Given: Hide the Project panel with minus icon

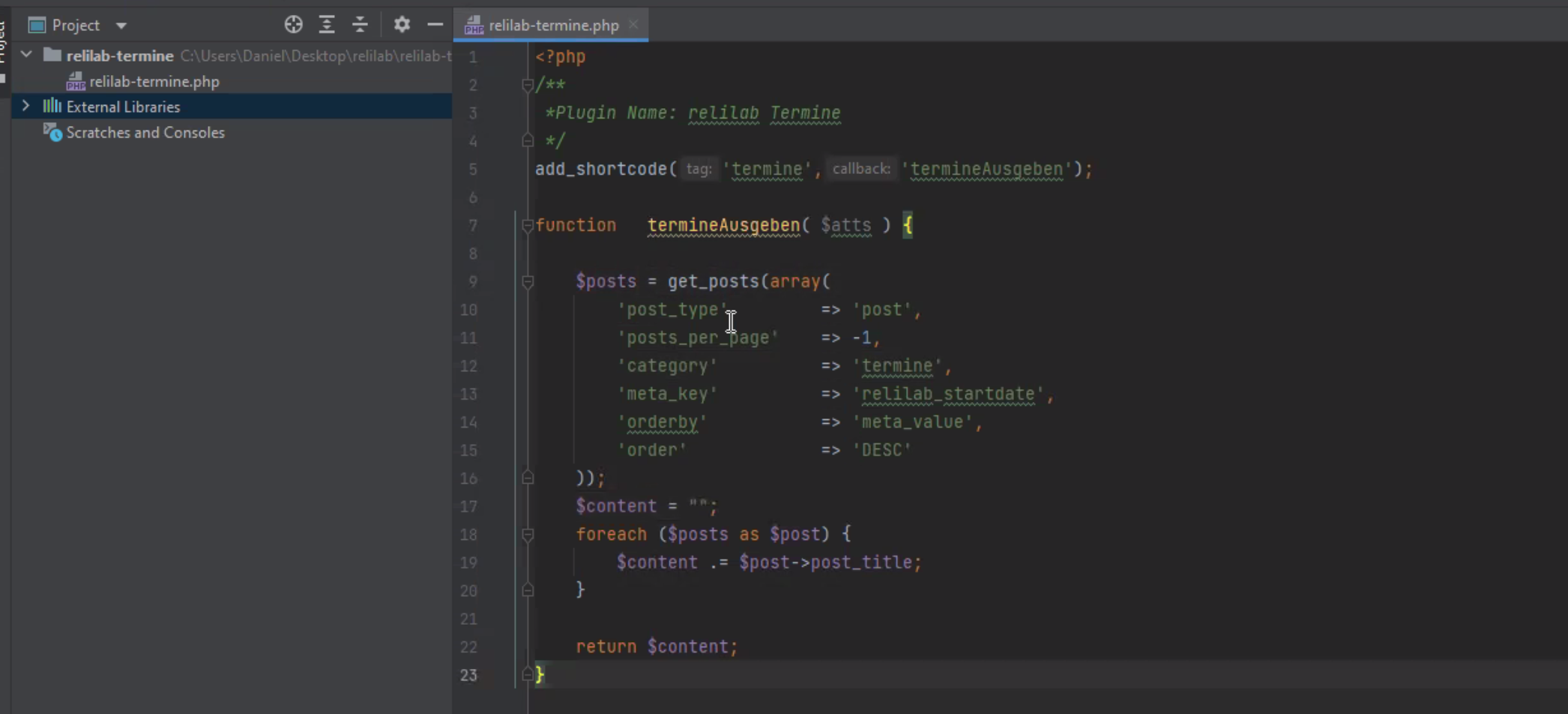Looking at the screenshot, I should [x=435, y=25].
